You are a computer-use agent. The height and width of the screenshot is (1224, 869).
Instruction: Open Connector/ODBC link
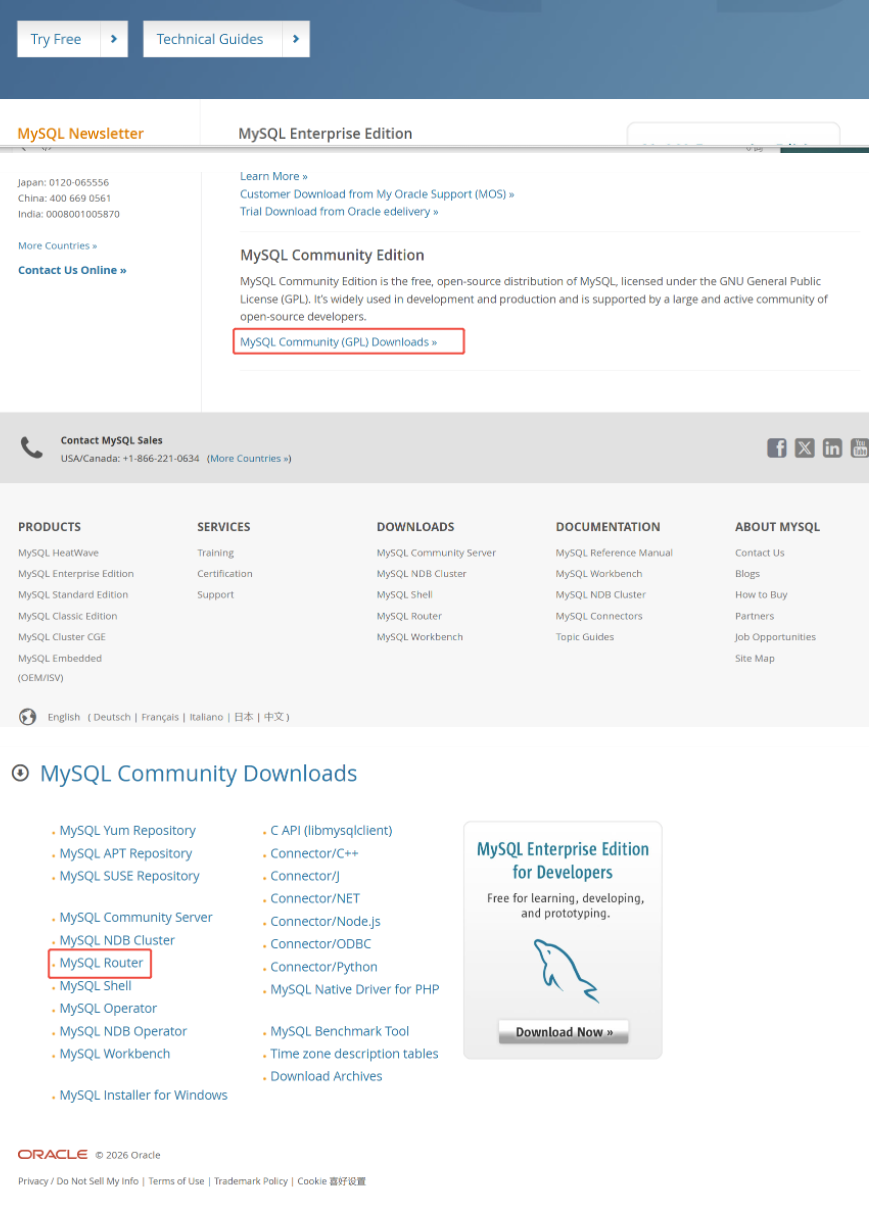point(320,943)
